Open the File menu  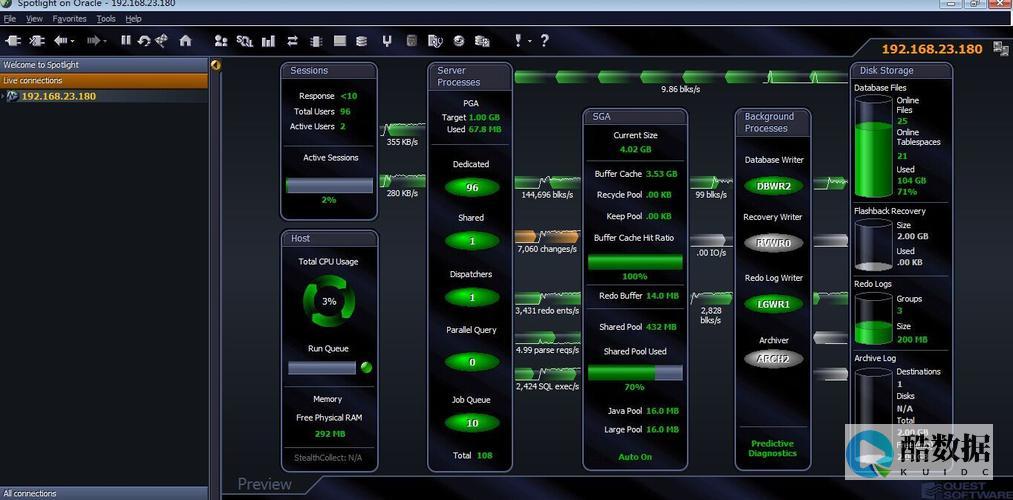[10, 19]
